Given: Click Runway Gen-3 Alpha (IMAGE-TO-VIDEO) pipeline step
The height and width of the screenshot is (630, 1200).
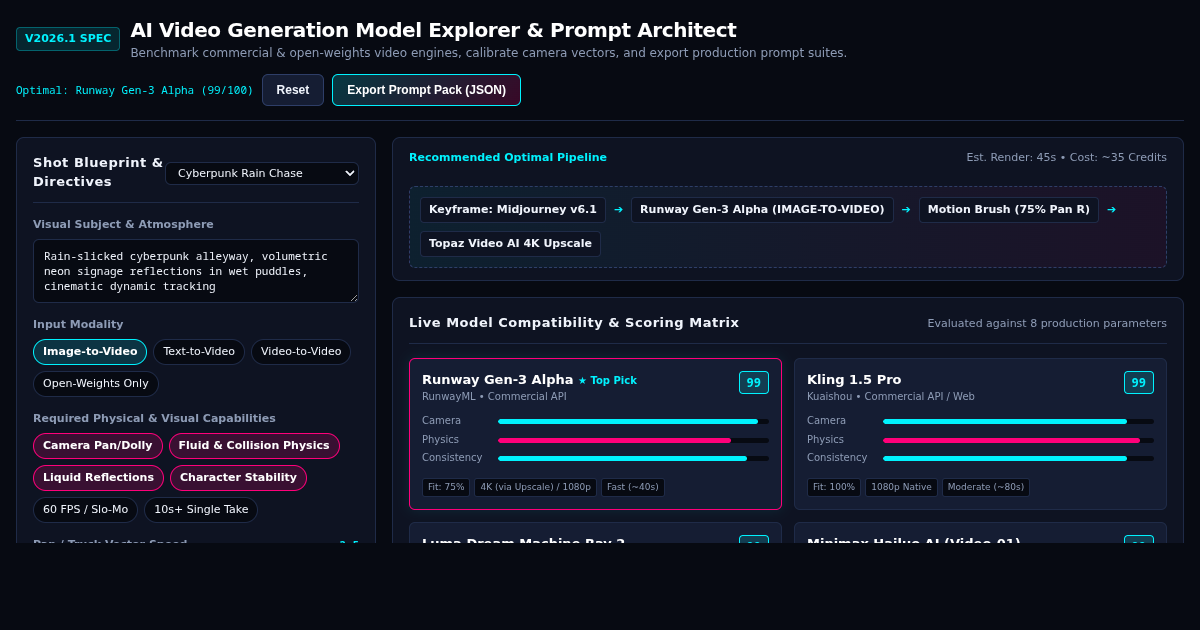Looking at the screenshot, I should click(762, 210).
